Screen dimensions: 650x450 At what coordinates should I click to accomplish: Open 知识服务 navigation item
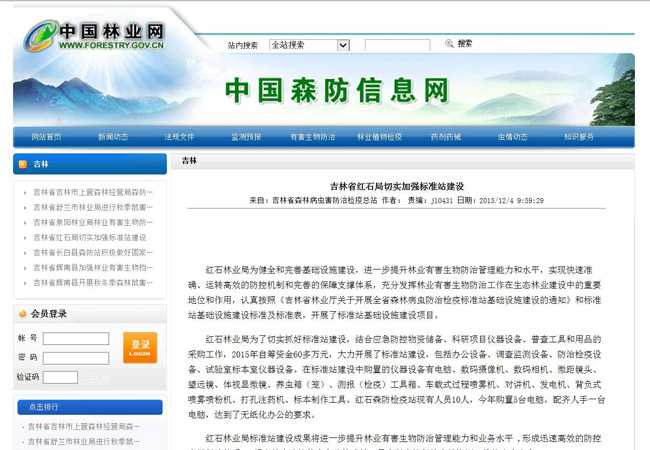click(578, 137)
